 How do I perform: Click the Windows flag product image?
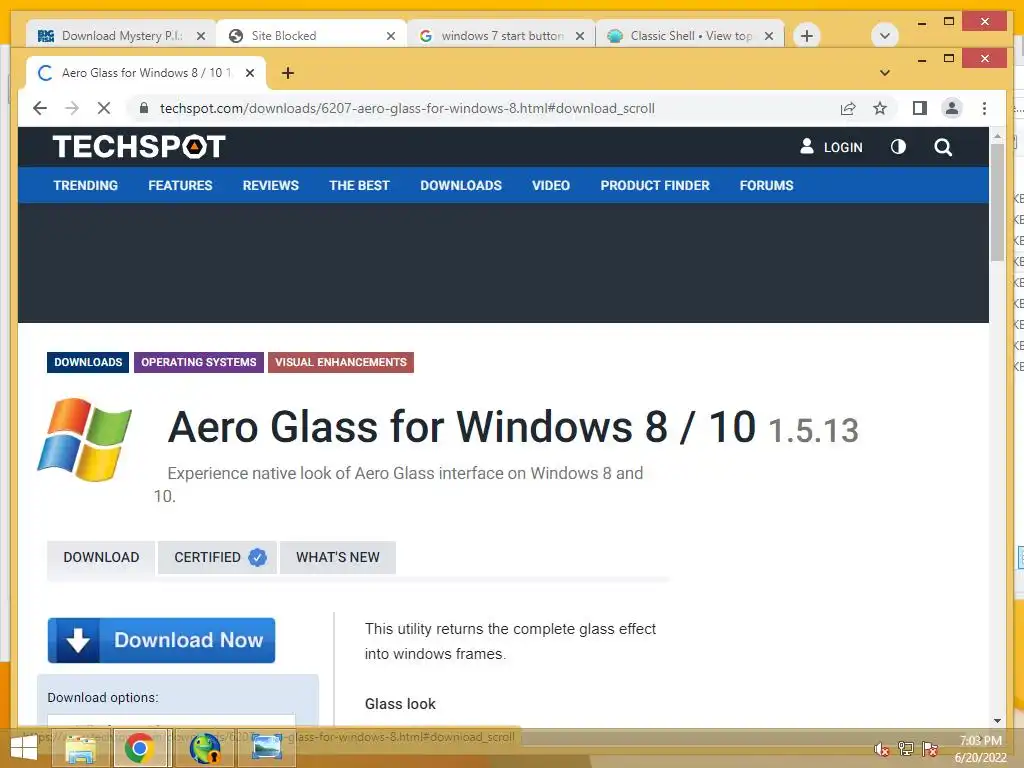click(85, 440)
